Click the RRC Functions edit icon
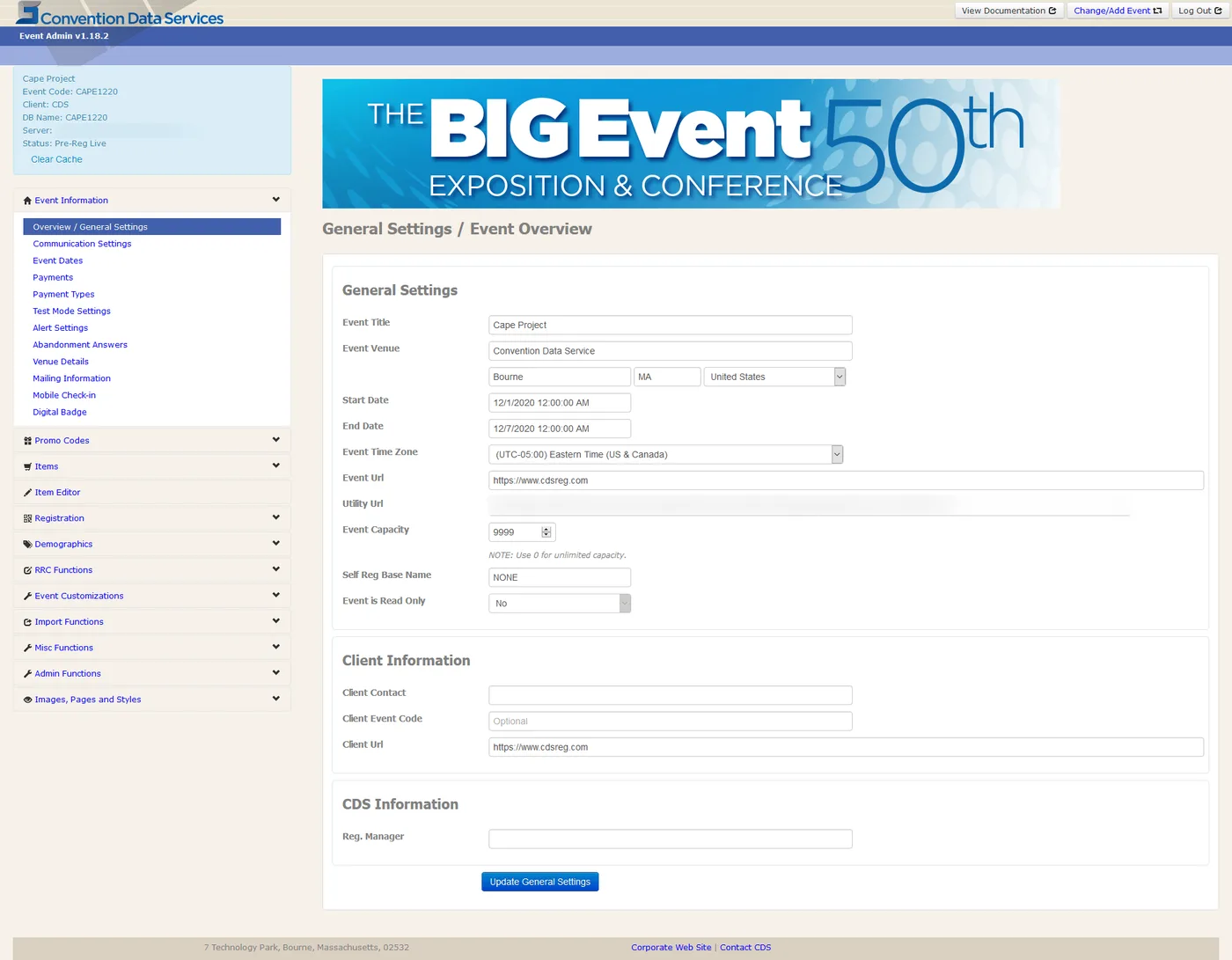 click(x=27, y=570)
